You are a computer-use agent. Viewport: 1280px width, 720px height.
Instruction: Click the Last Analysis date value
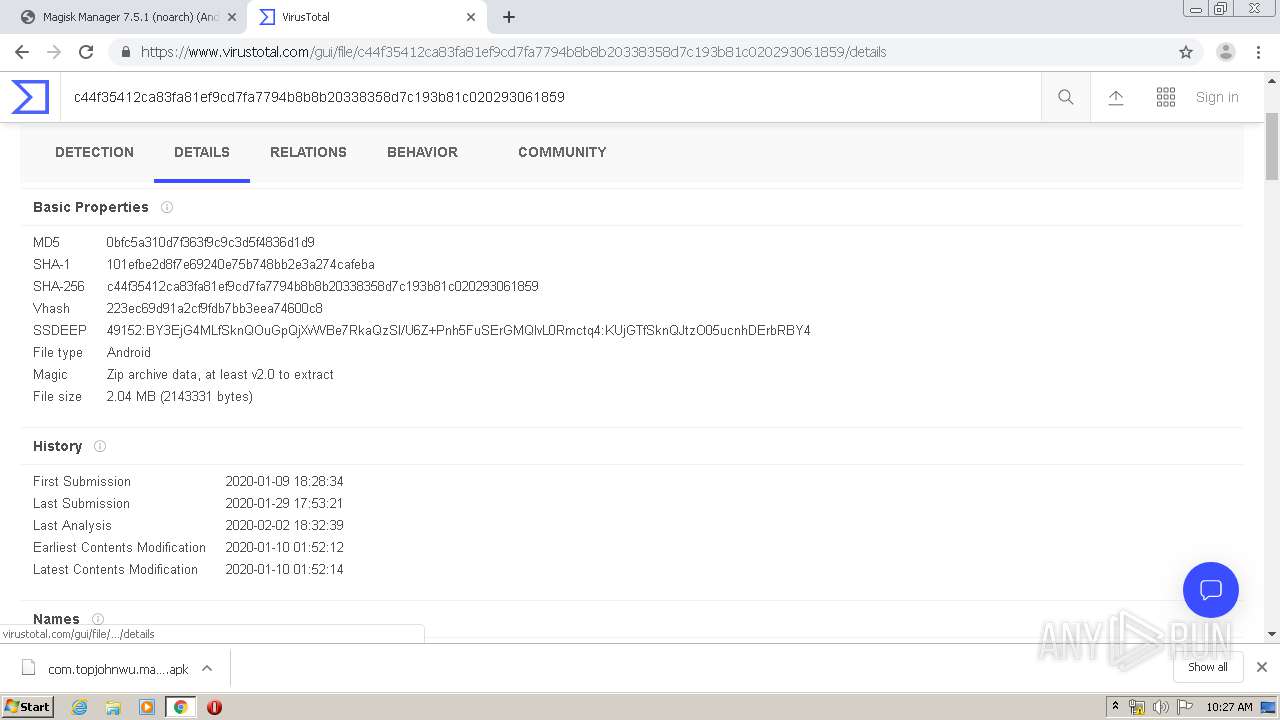(284, 525)
